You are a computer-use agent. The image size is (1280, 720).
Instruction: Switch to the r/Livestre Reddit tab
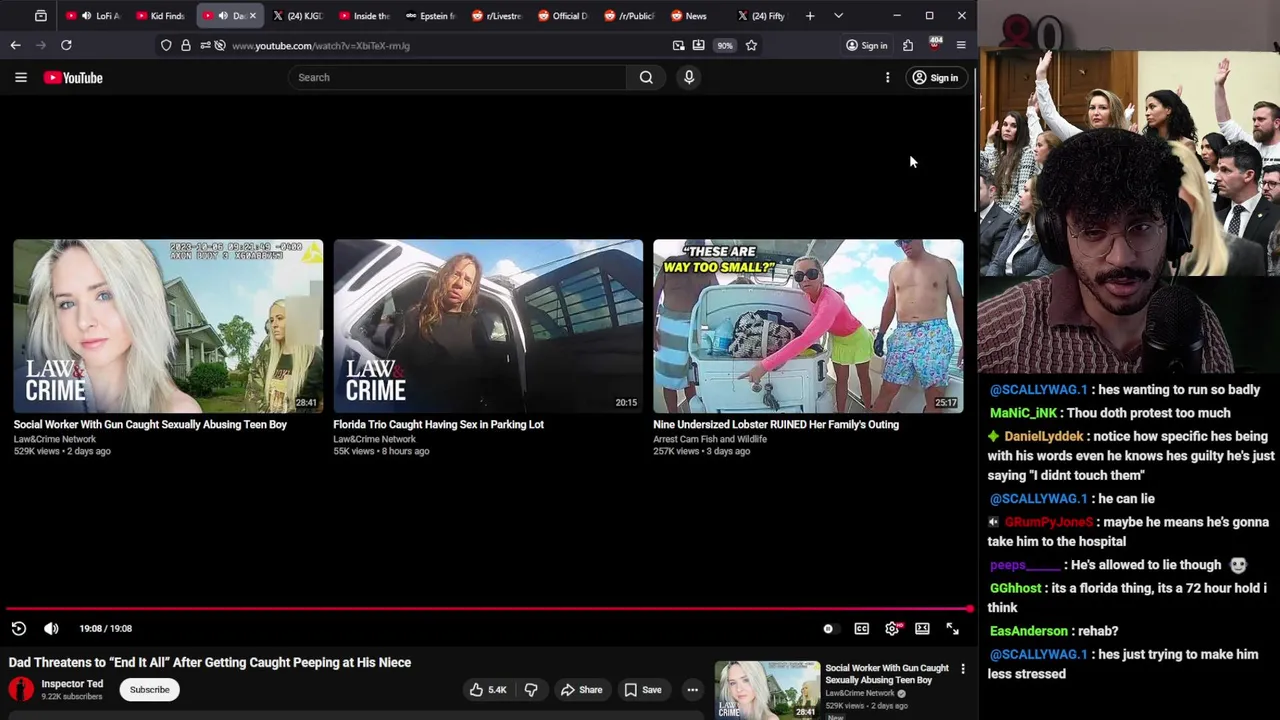click(497, 16)
